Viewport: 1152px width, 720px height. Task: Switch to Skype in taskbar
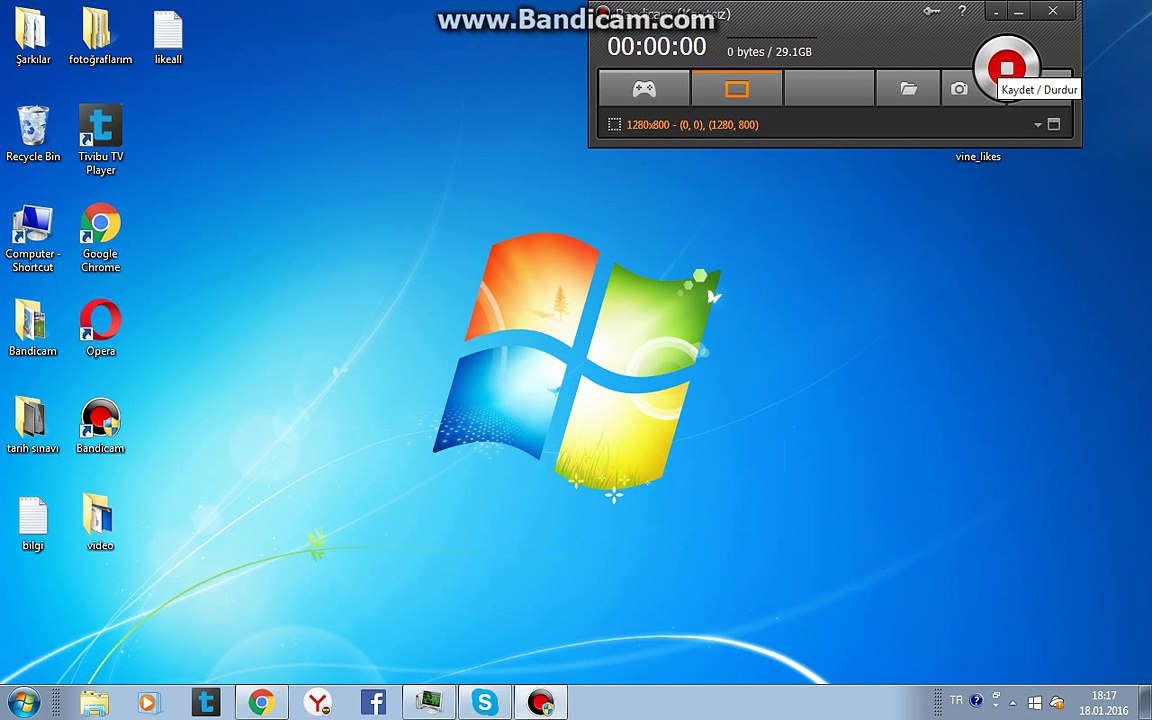point(485,702)
